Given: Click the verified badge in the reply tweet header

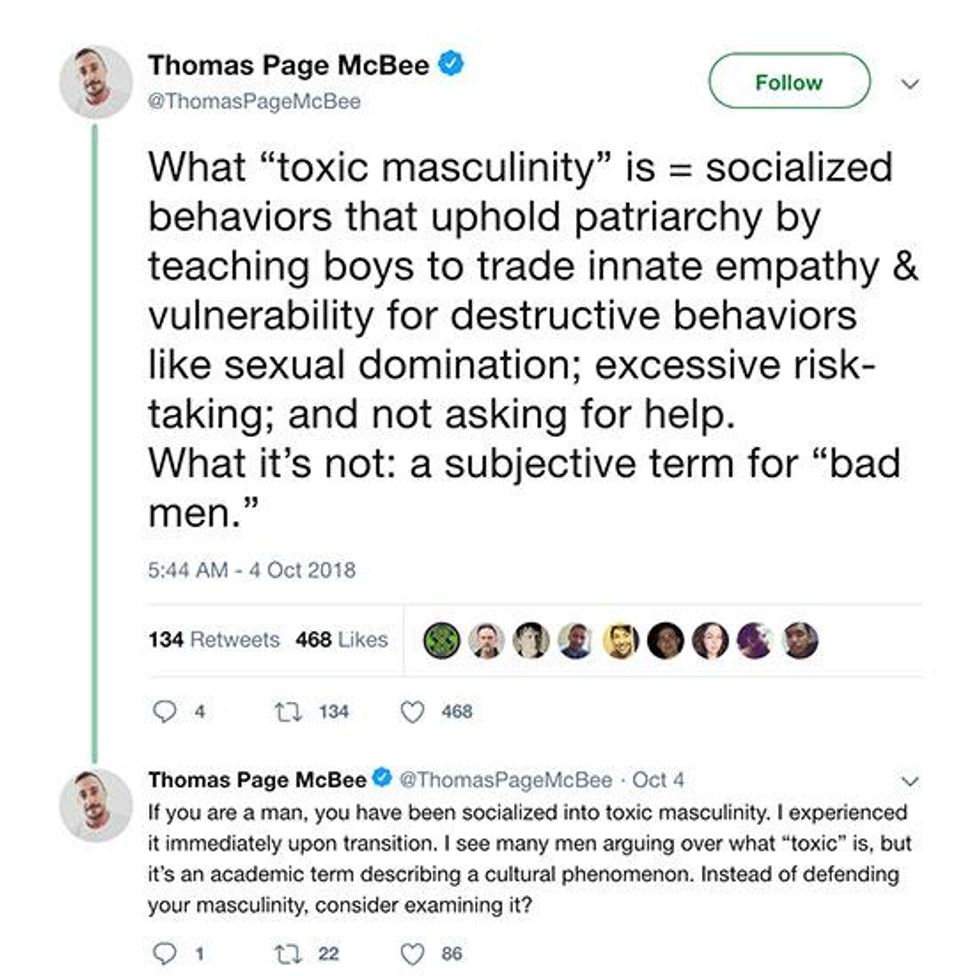Looking at the screenshot, I should (383, 778).
